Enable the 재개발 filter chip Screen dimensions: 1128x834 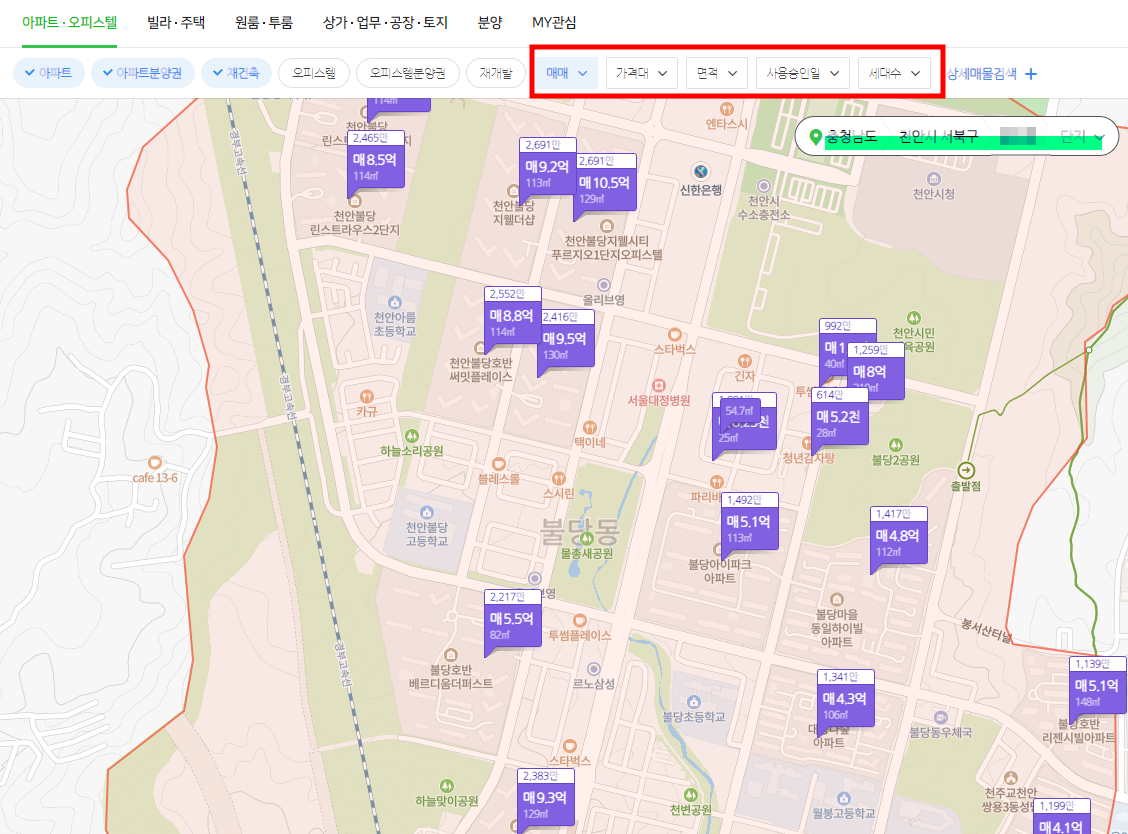[x=496, y=73]
